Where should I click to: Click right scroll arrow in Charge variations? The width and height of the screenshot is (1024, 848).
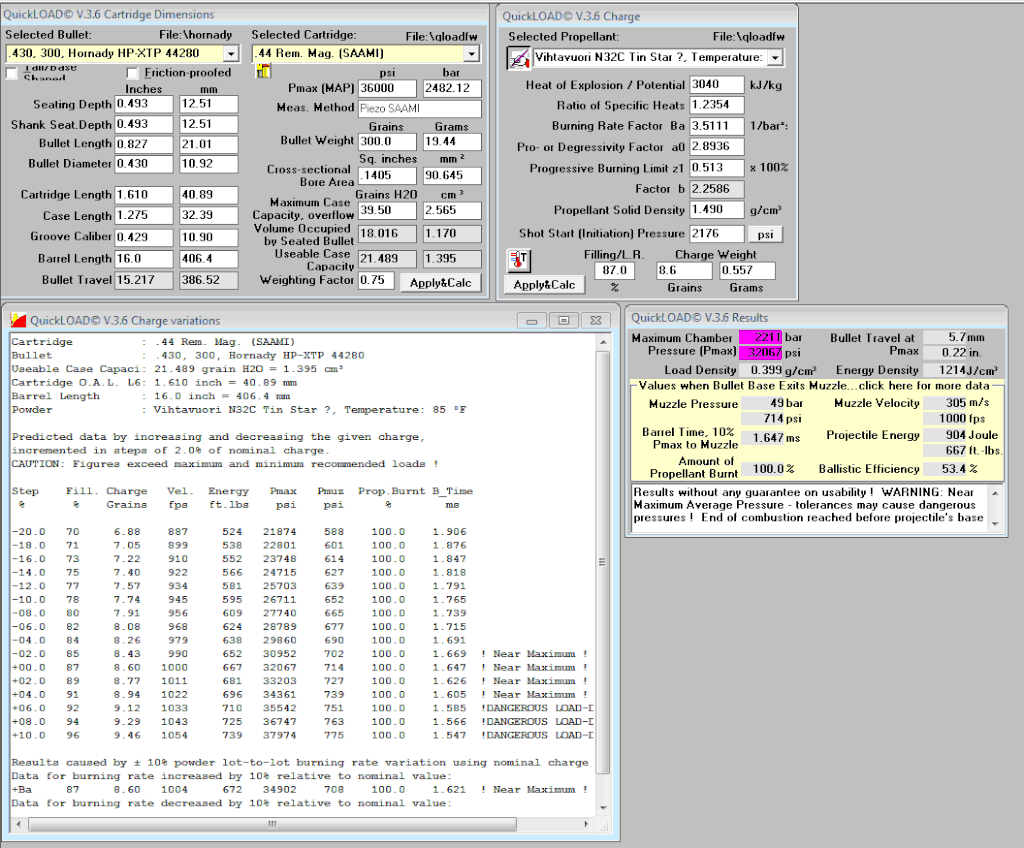click(586, 824)
